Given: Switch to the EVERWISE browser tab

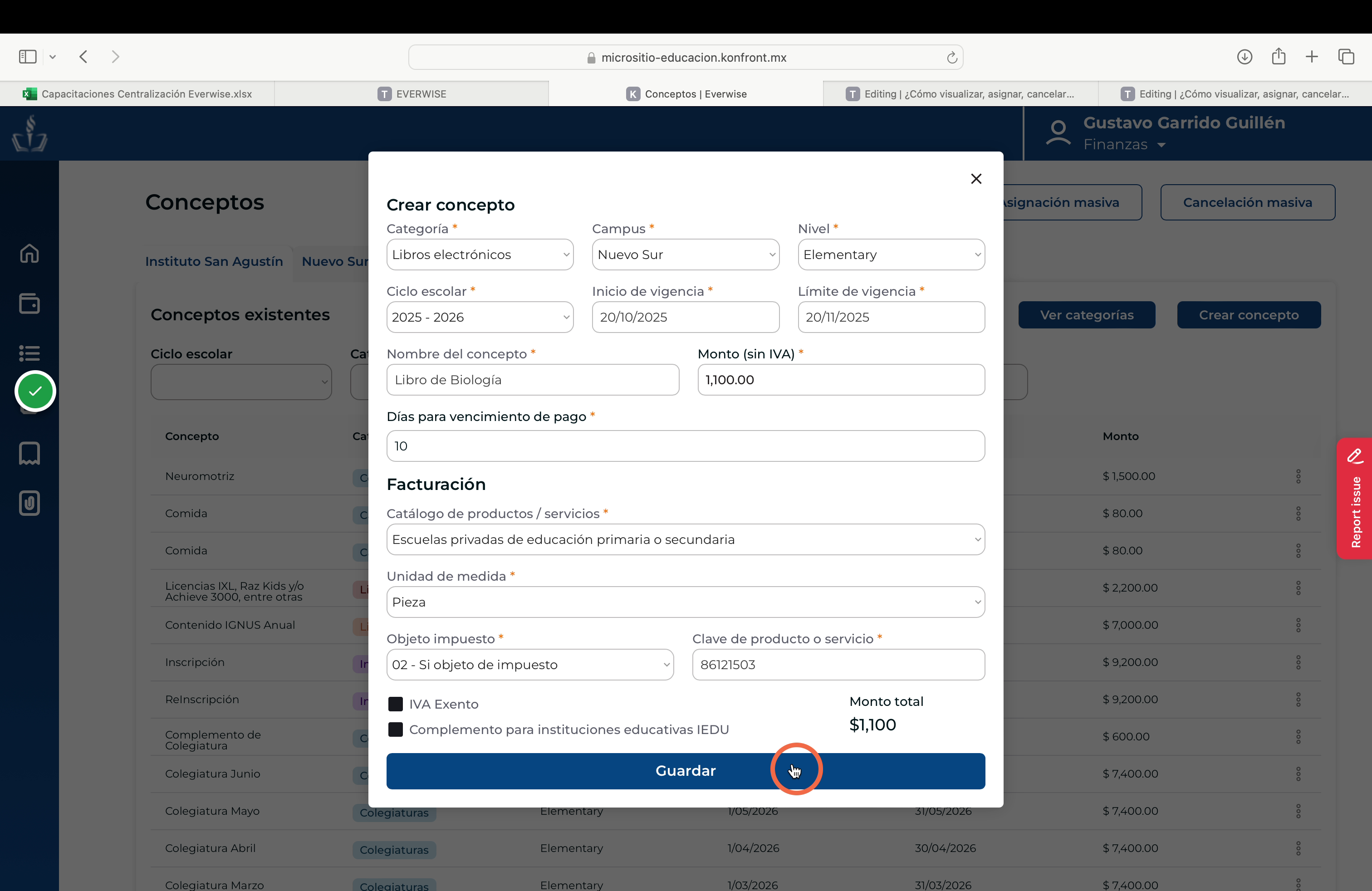Looking at the screenshot, I should point(412,94).
